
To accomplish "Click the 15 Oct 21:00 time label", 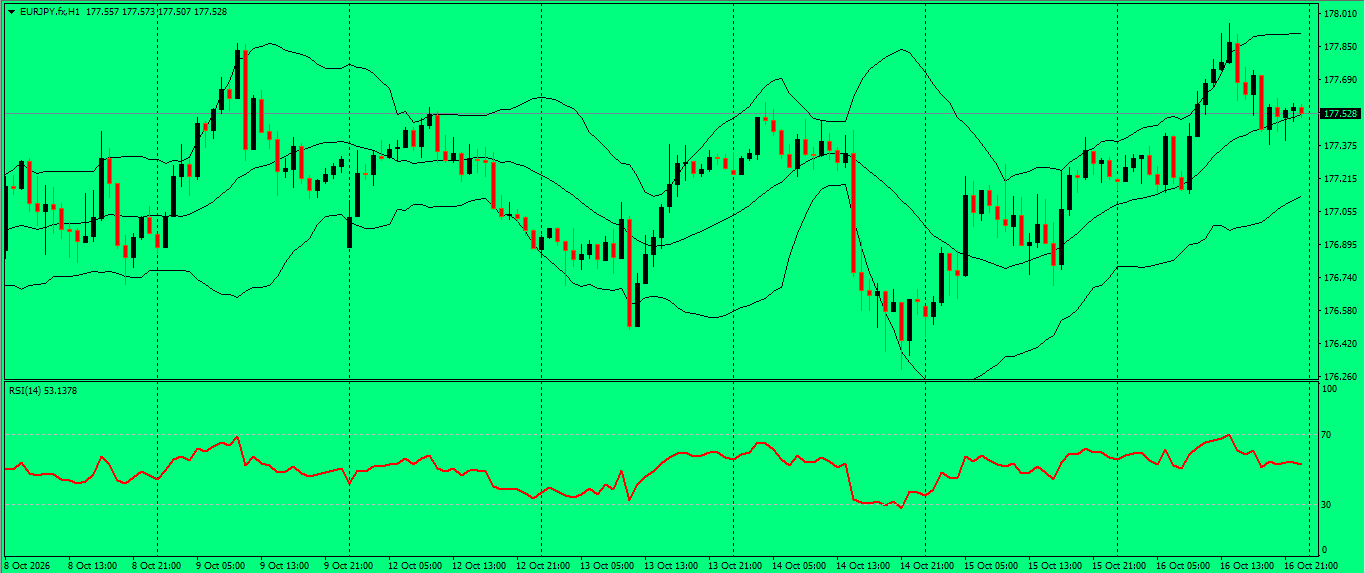I will click(1117, 566).
